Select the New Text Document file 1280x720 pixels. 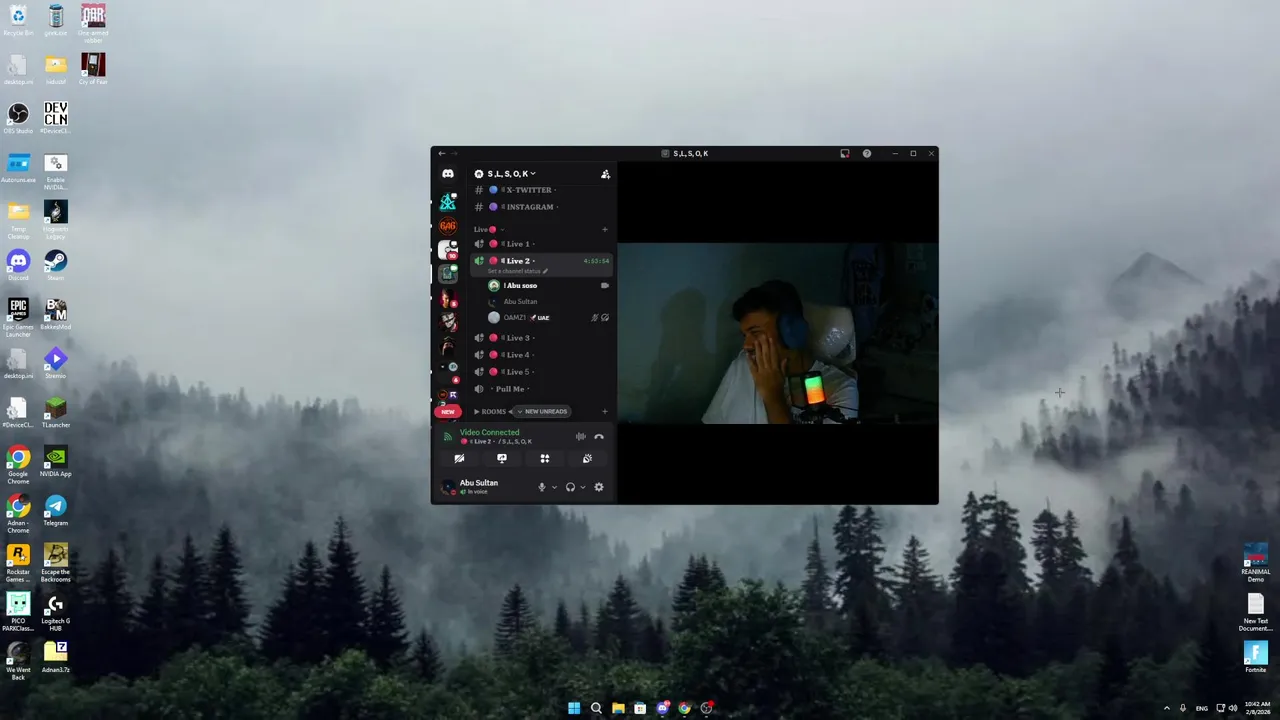coord(1255,612)
